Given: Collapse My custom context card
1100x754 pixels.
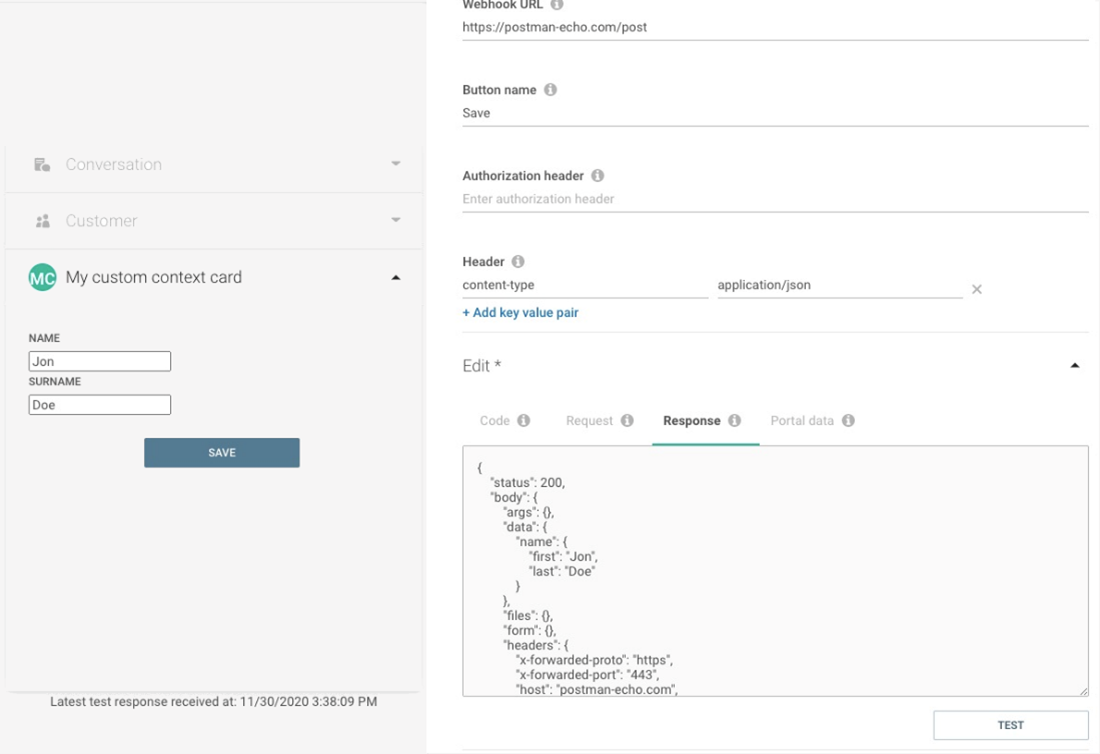Looking at the screenshot, I should 396,277.
